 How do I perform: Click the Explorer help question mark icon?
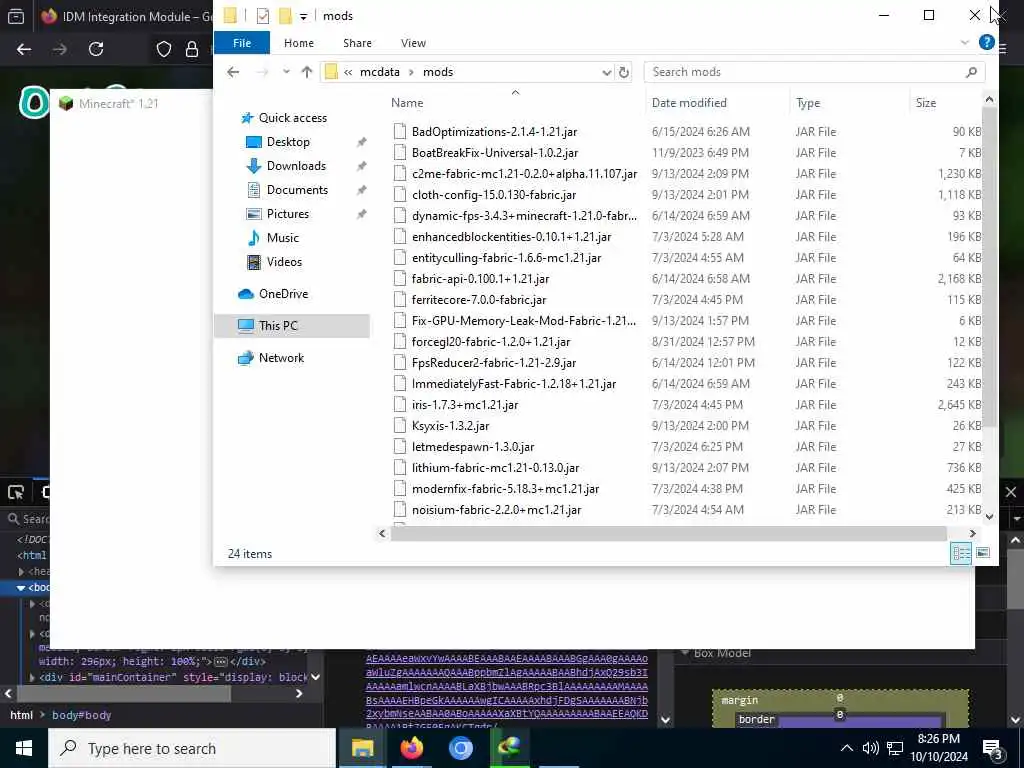(987, 42)
